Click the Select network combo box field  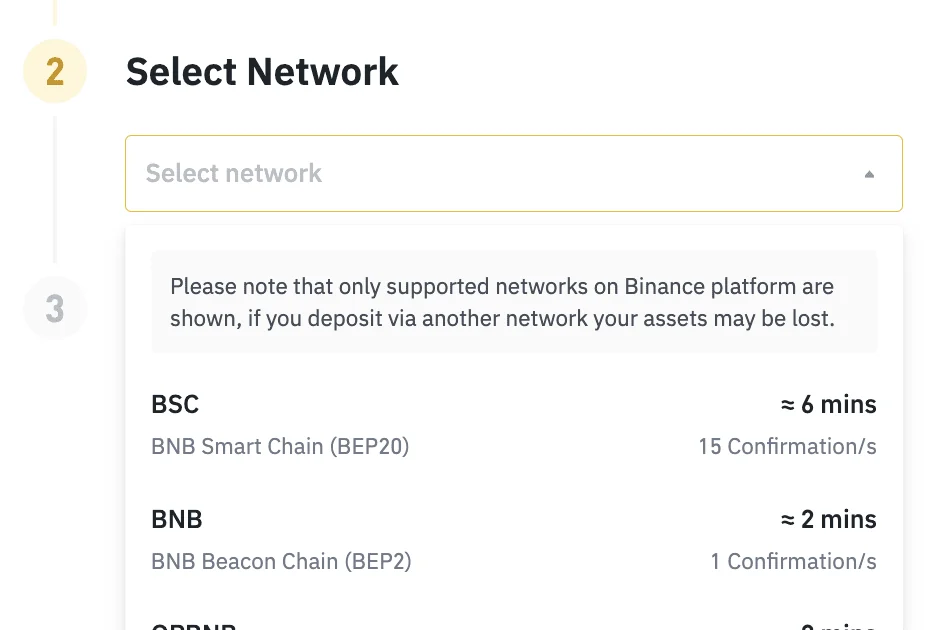[514, 173]
